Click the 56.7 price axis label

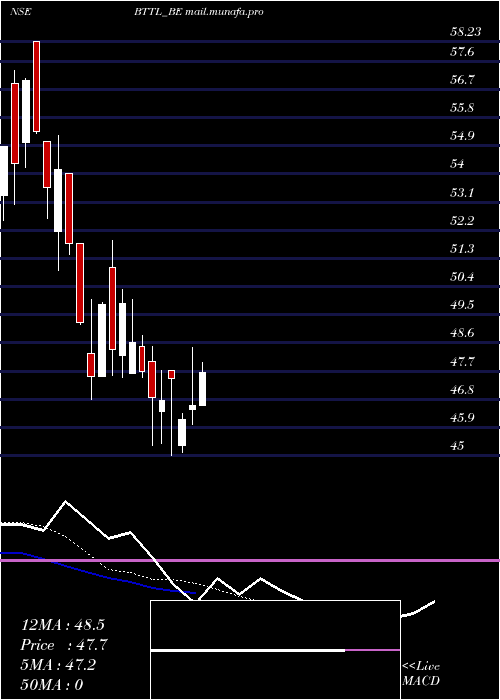(462, 80)
